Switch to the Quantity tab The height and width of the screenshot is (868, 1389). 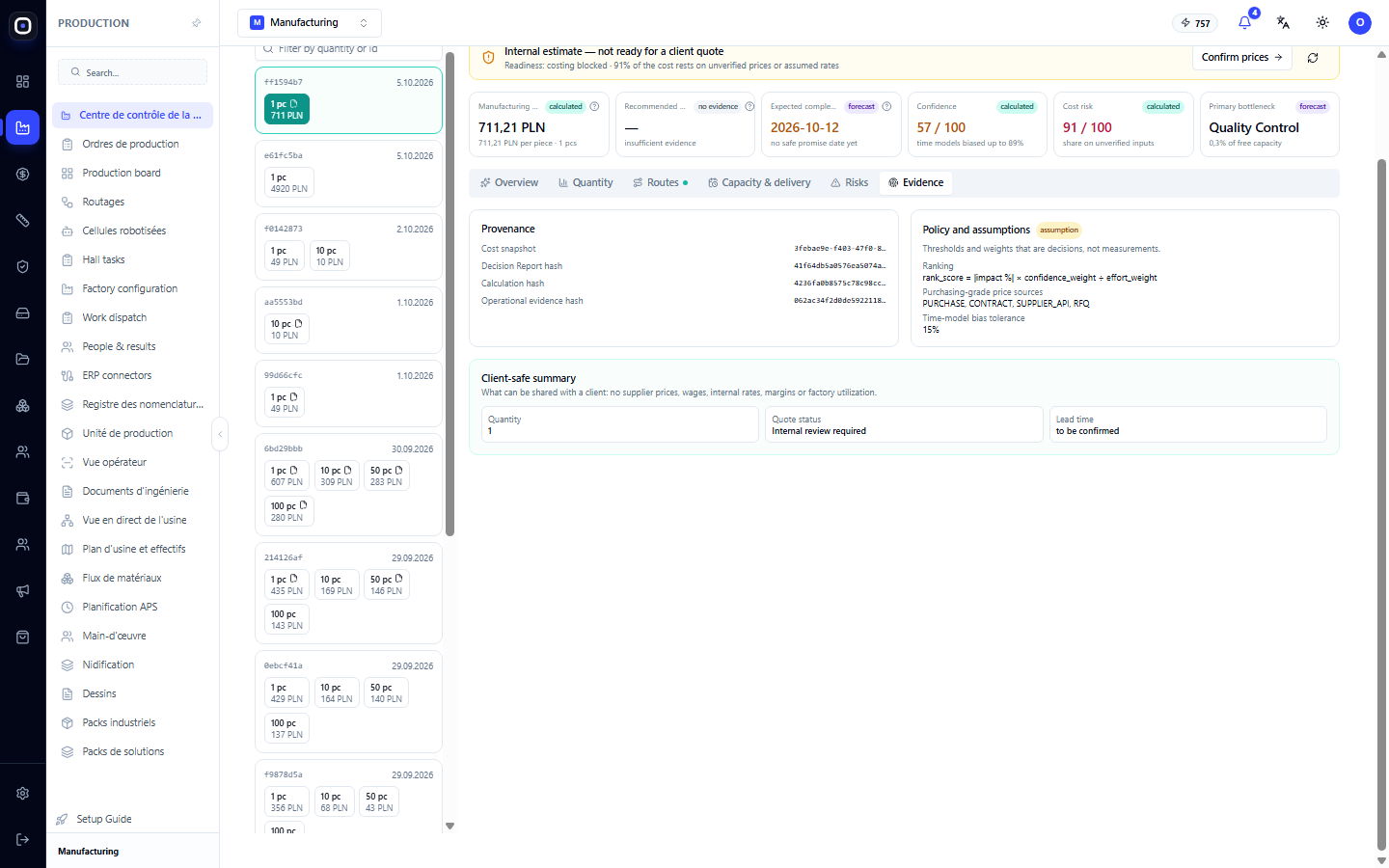pos(586,182)
